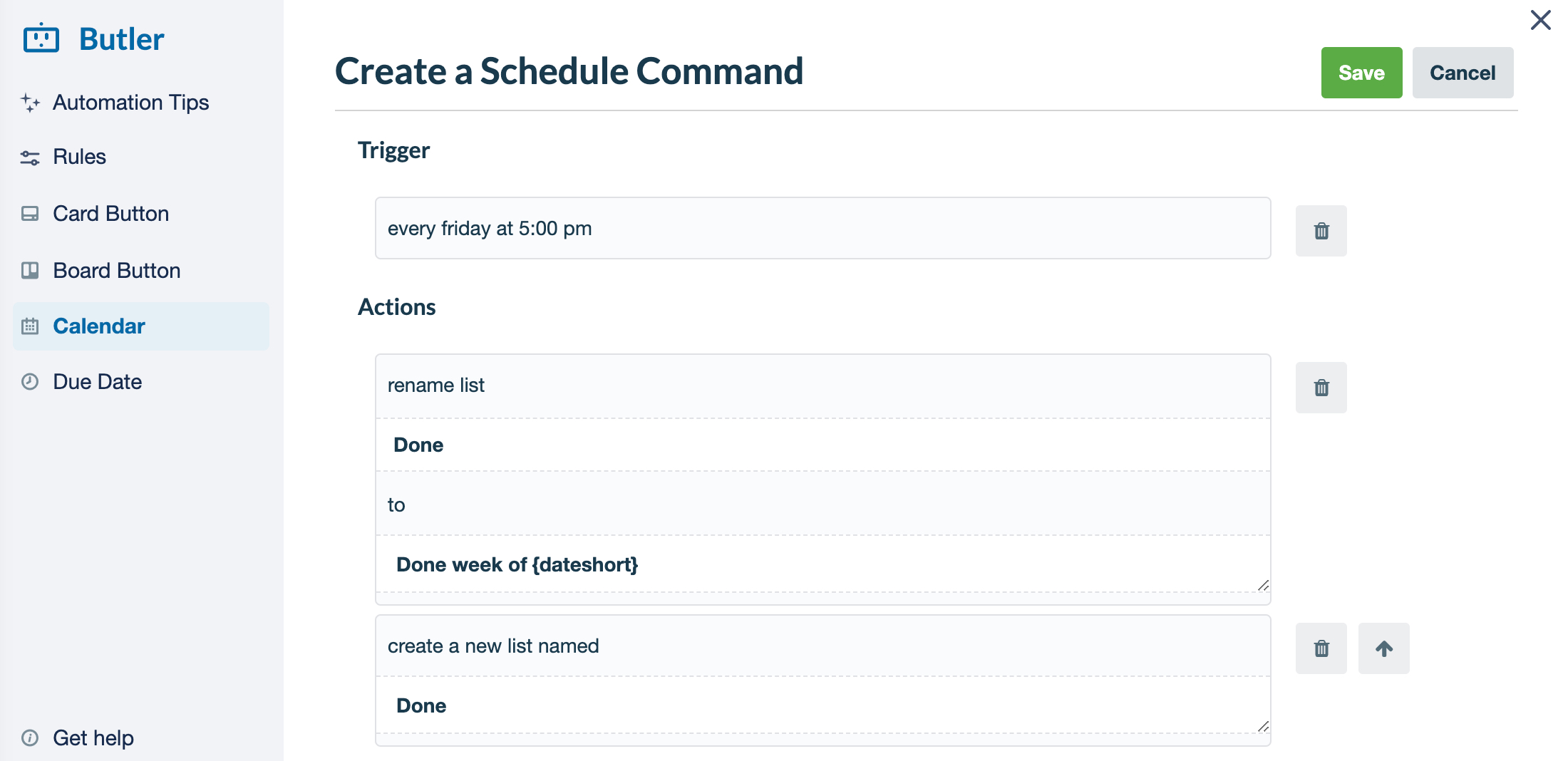
Task: Click the Rules sliders icon
Action: coord(30,157)
